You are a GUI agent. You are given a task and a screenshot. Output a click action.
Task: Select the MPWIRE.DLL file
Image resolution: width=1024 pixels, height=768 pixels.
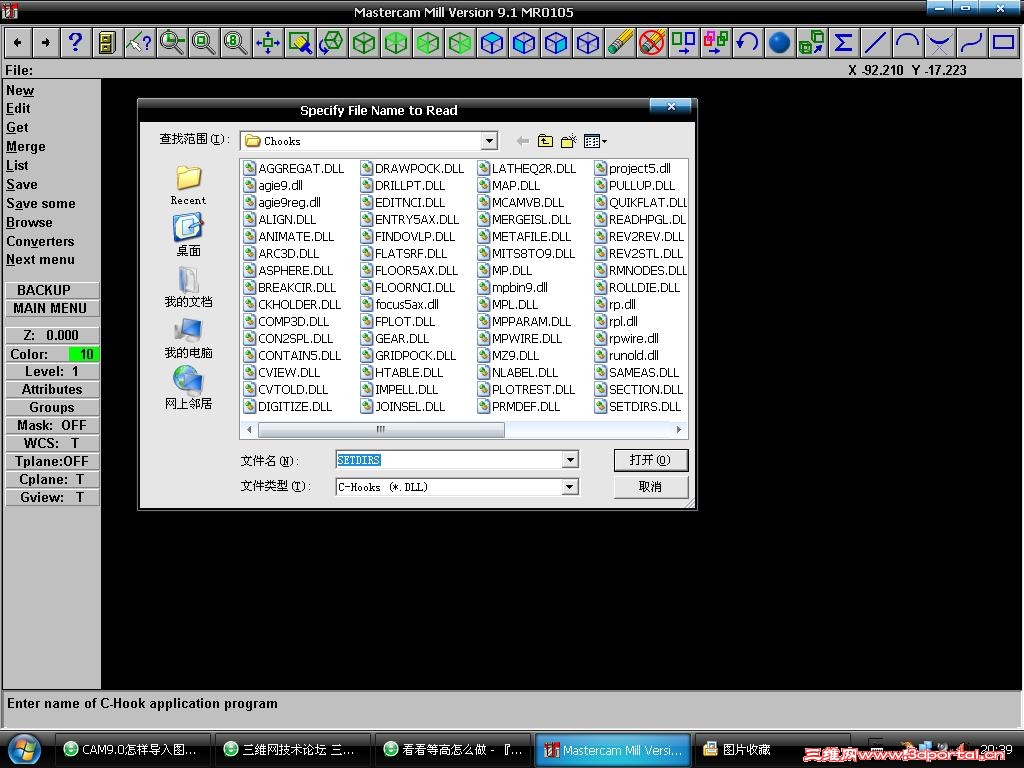(x=520, y=338)
